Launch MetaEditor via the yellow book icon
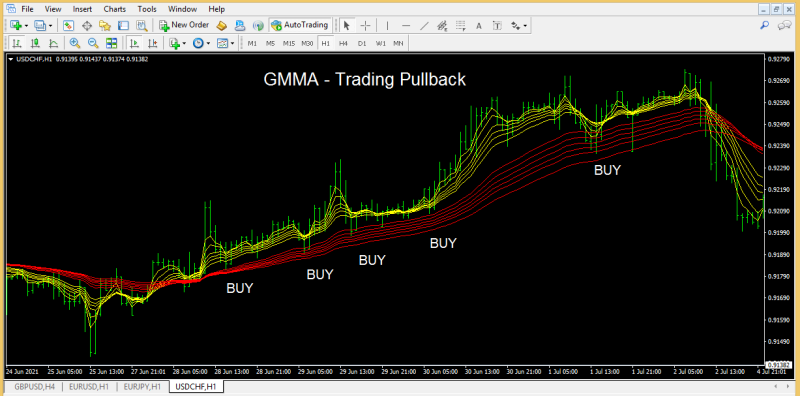The height and width of the screenshot is (396, 800). point(221,25)
